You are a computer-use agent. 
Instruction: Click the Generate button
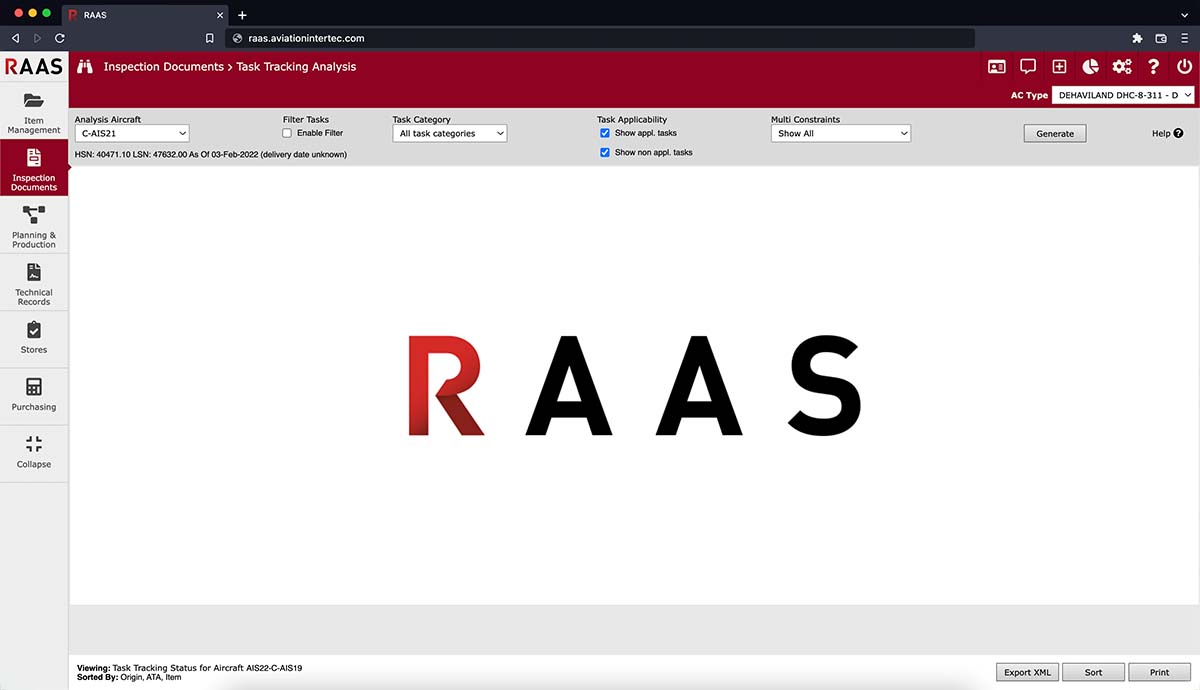pyautogui.click(x=1055, y=133)
